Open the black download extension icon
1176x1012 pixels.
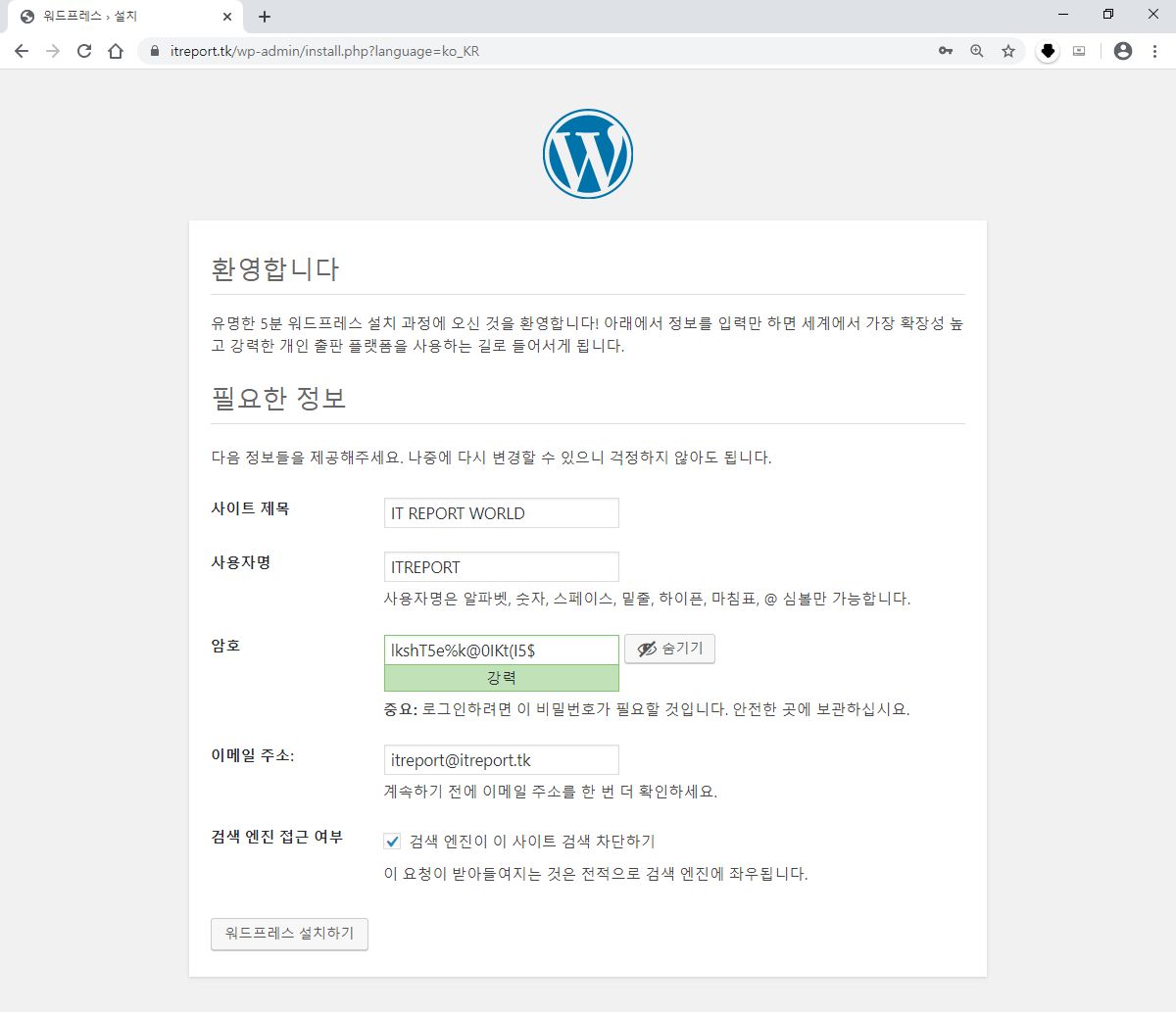pyautogui.click(x=1048, y=51)
